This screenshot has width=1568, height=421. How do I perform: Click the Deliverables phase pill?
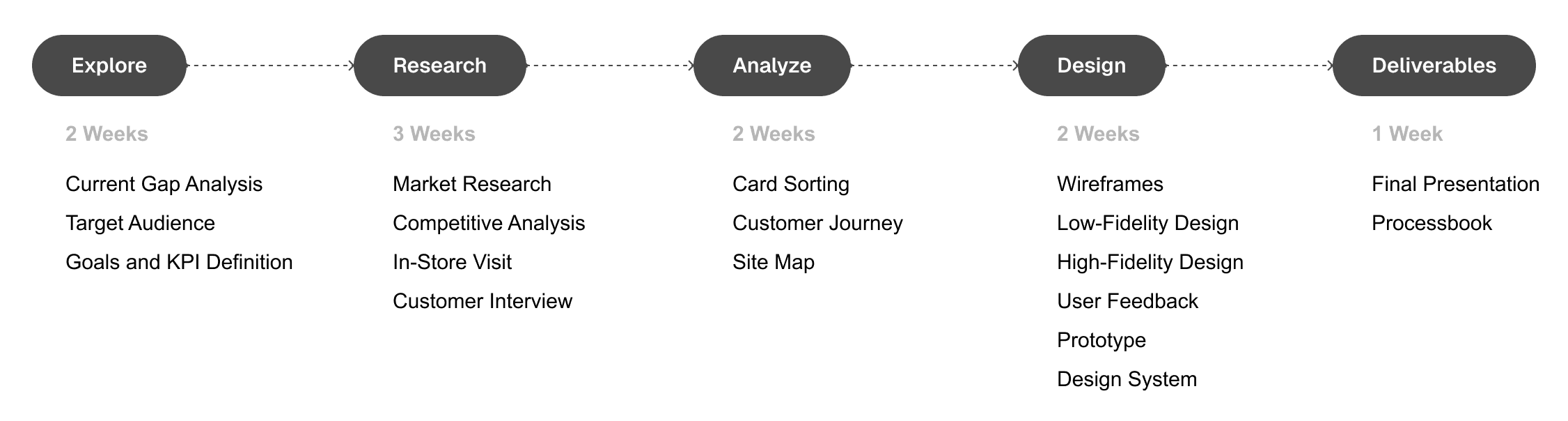(1434, 66)
